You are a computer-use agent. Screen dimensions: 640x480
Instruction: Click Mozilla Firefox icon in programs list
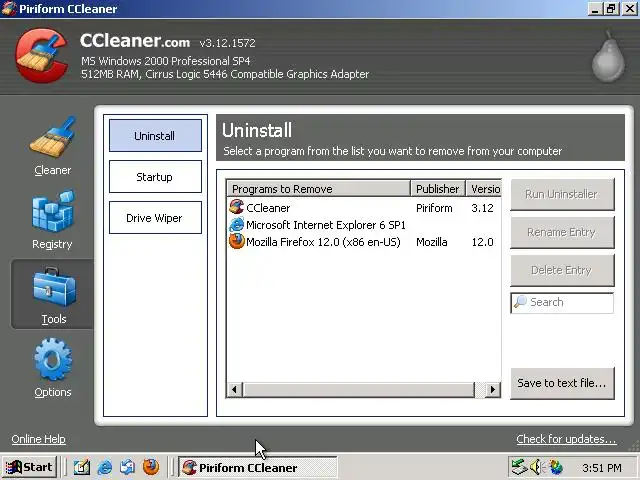(x=236, y=241)
